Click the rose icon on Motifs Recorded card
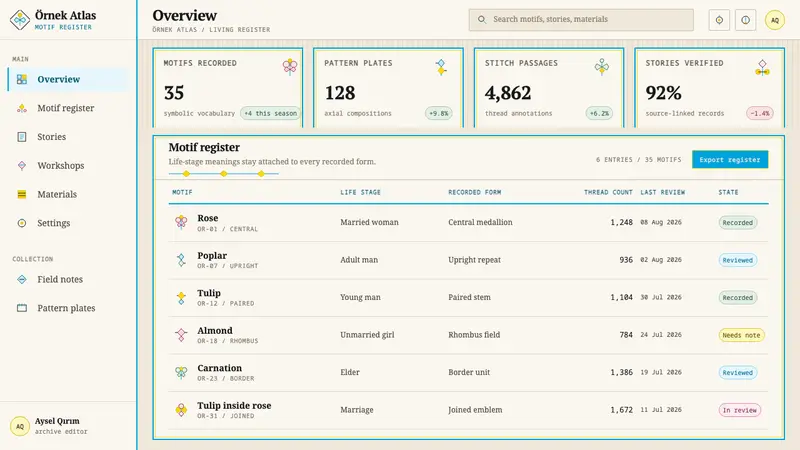The image size is (800, 450). tap(290, 67)
